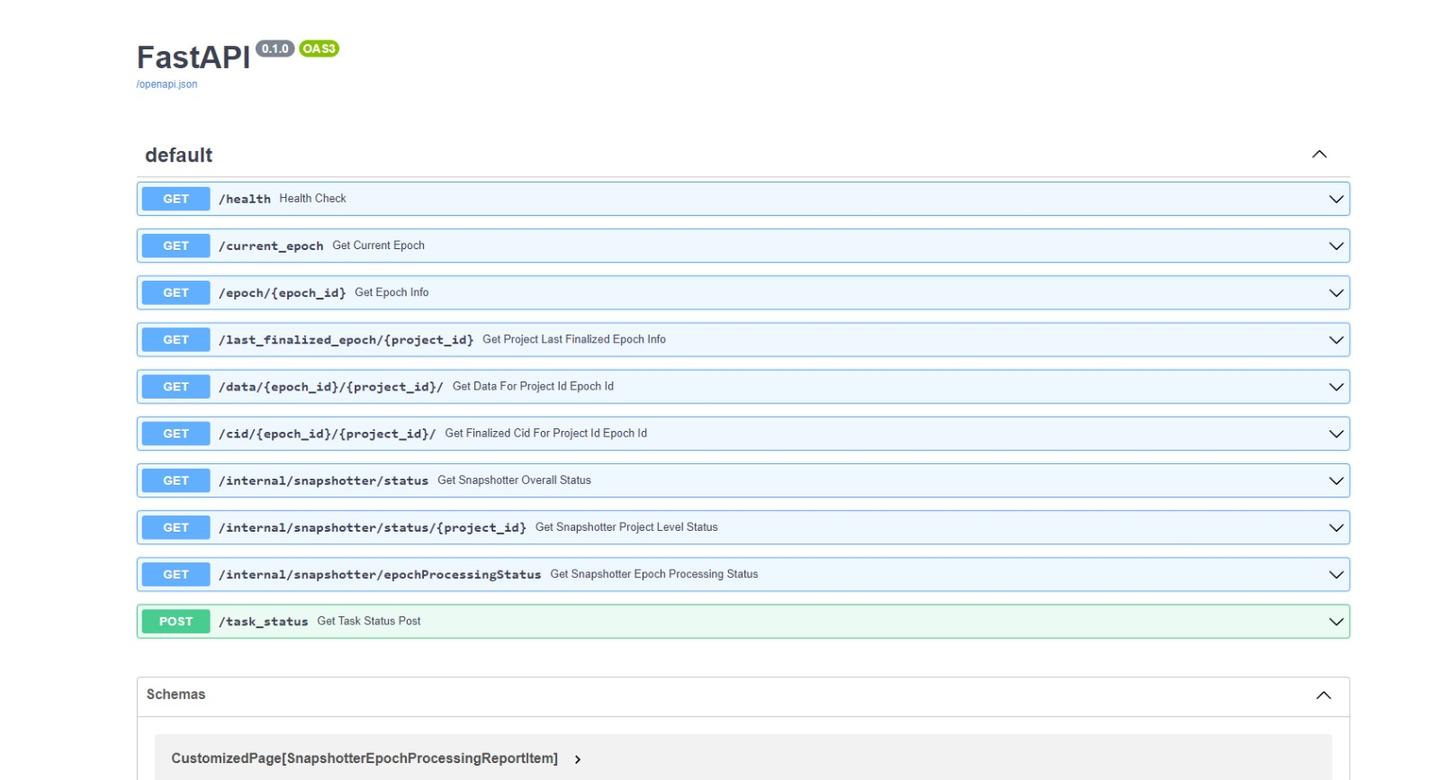Click the /data/{epoch_id}/{project_id}/ path text

331,387
